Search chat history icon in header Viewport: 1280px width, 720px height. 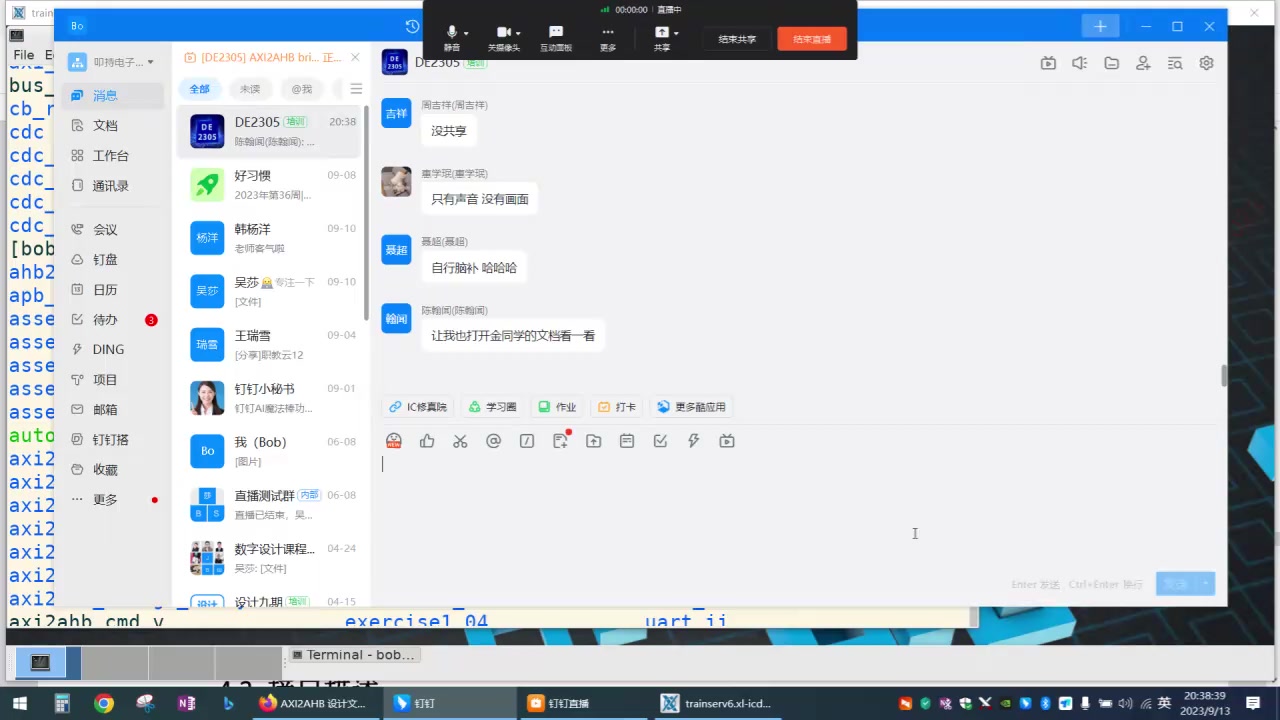[1175, 63]
